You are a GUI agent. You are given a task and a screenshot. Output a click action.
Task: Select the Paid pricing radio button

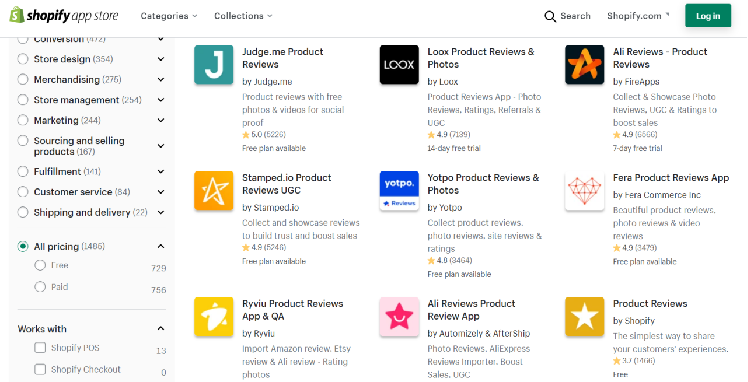point(40,287)
